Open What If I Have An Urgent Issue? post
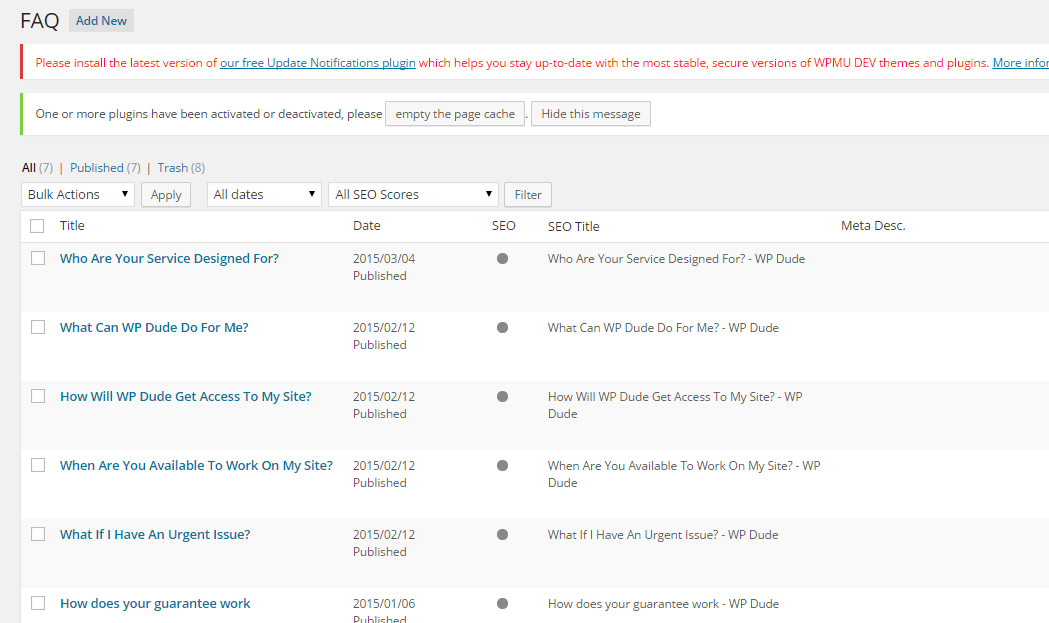The height and width of the screenshot is (623, 1049). coord(155,534)
